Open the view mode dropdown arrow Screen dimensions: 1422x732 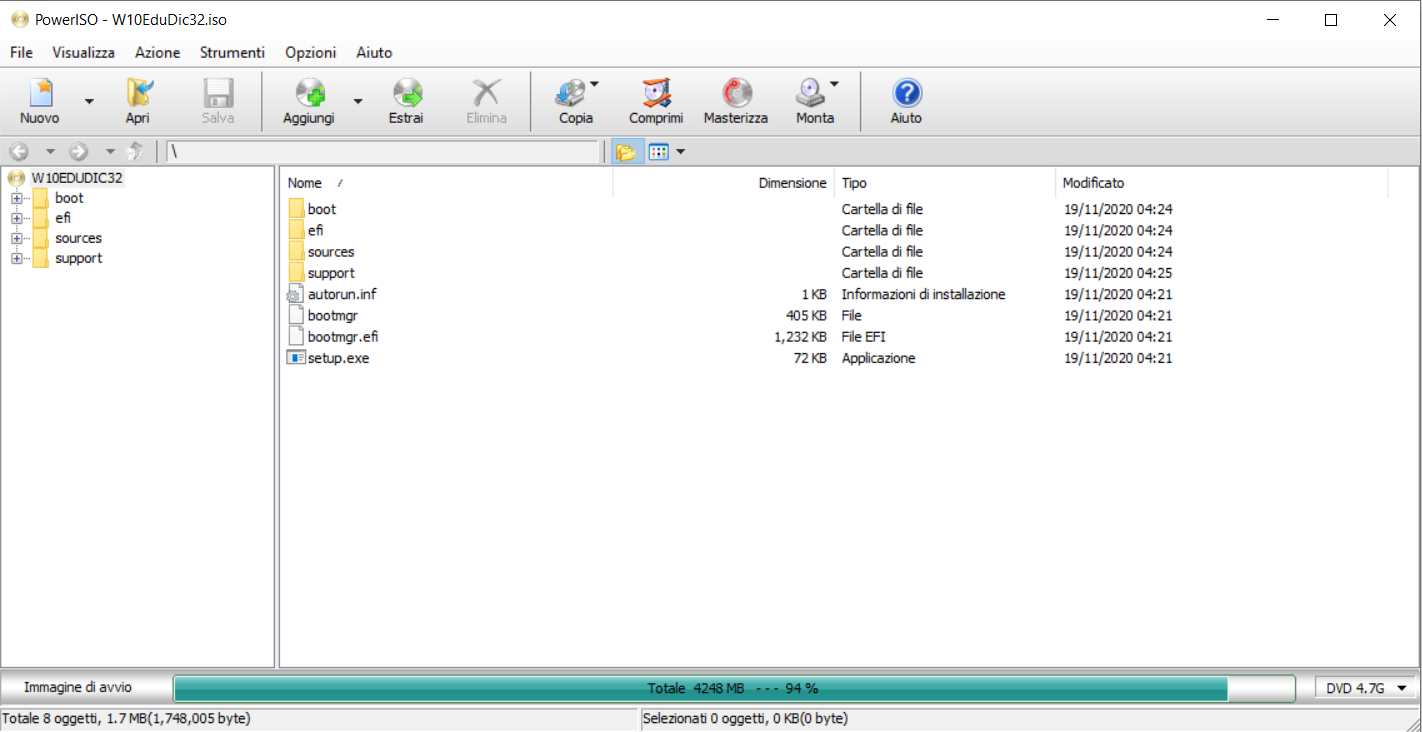(x=681, y=152)
